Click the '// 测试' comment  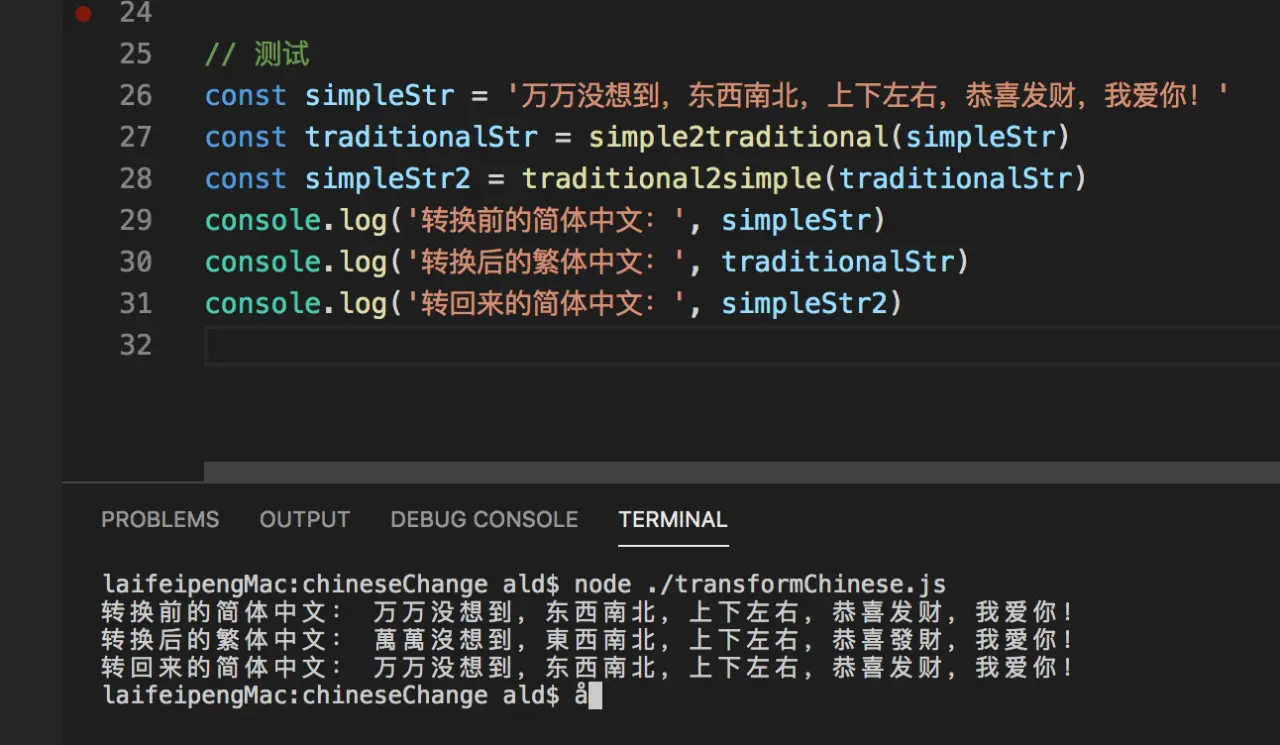(x=257, y=54)
